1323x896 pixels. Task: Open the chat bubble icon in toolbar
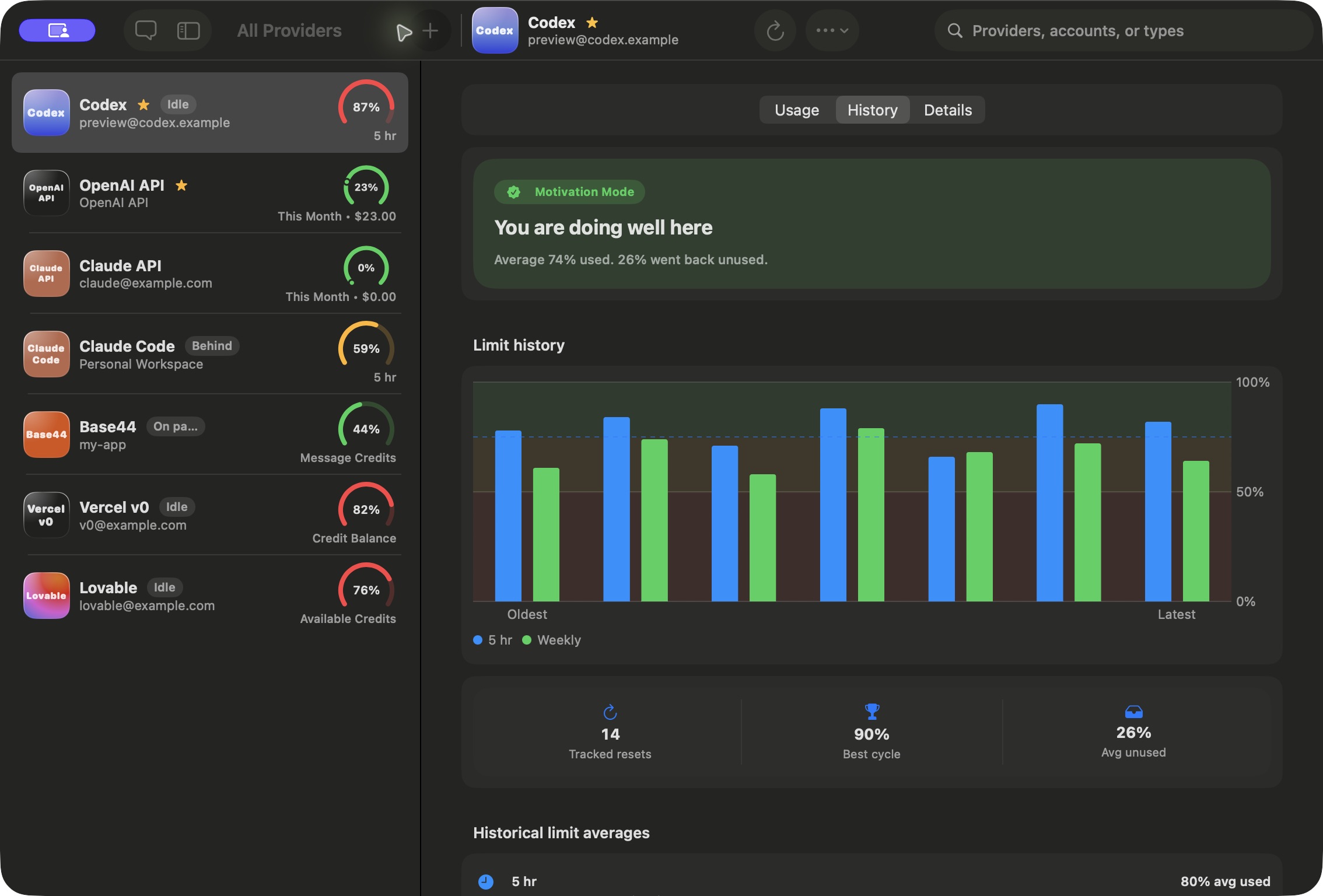(x=145, y=30)
